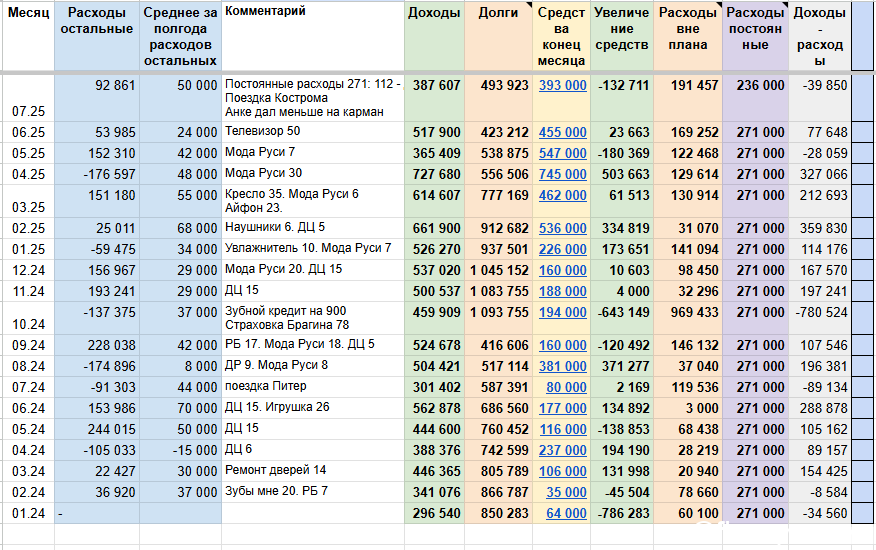Select the Месяц header cell
This screenshot has width=876, height=550.
[x=28, y=37]
